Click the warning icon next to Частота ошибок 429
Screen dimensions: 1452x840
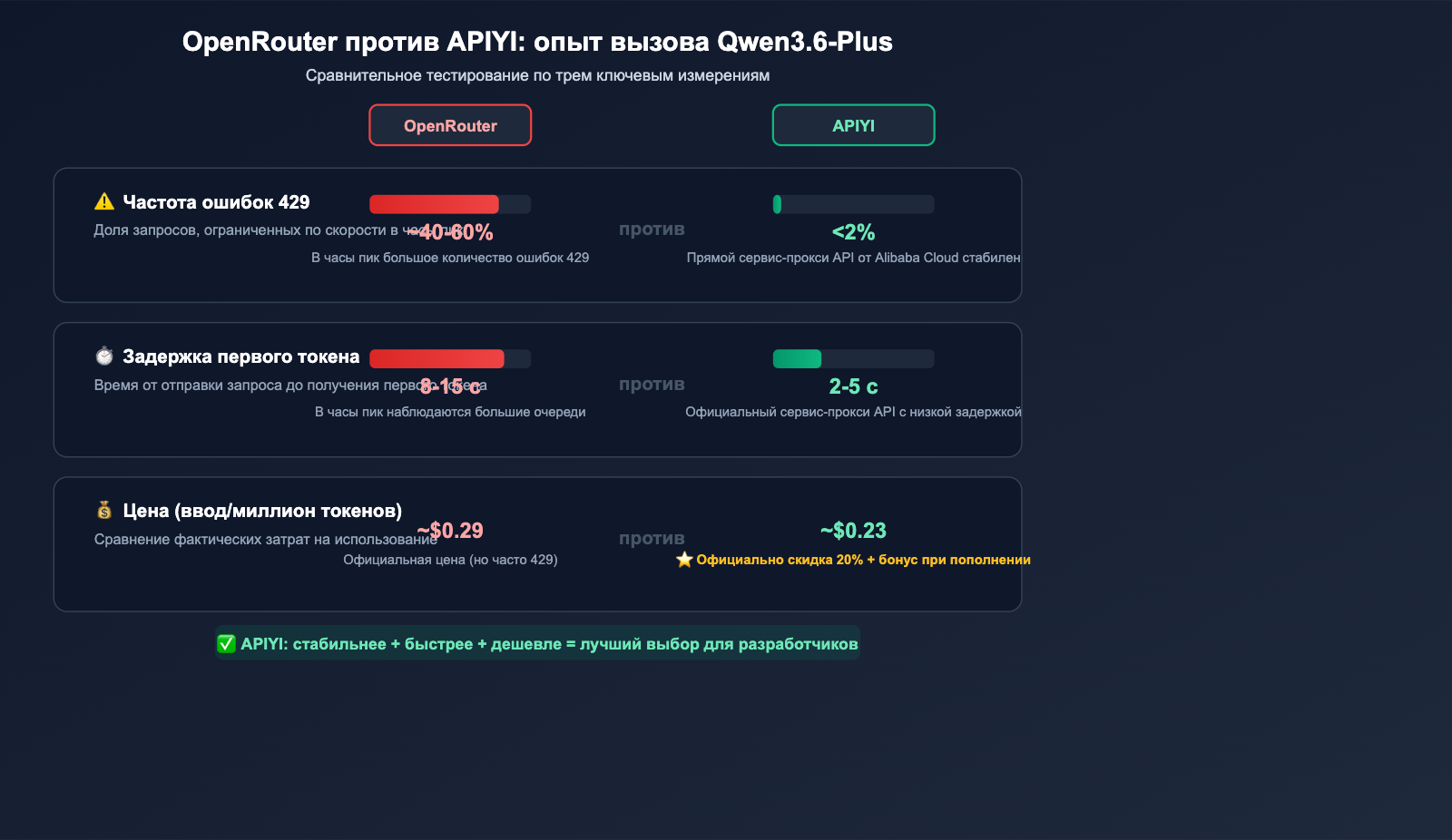pyautogui.click(x=103, y=201)
